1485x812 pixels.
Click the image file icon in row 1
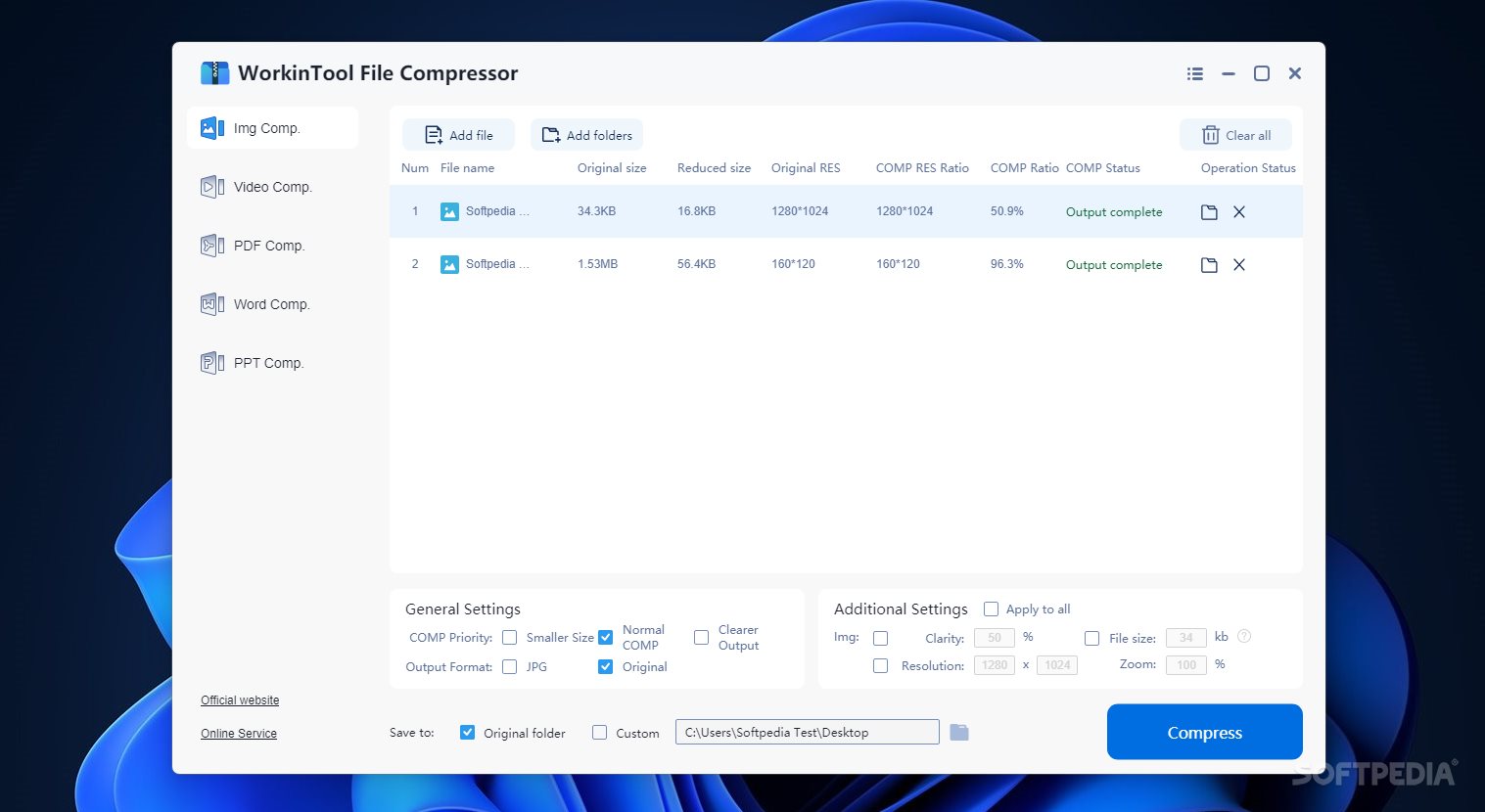point(449,211)
